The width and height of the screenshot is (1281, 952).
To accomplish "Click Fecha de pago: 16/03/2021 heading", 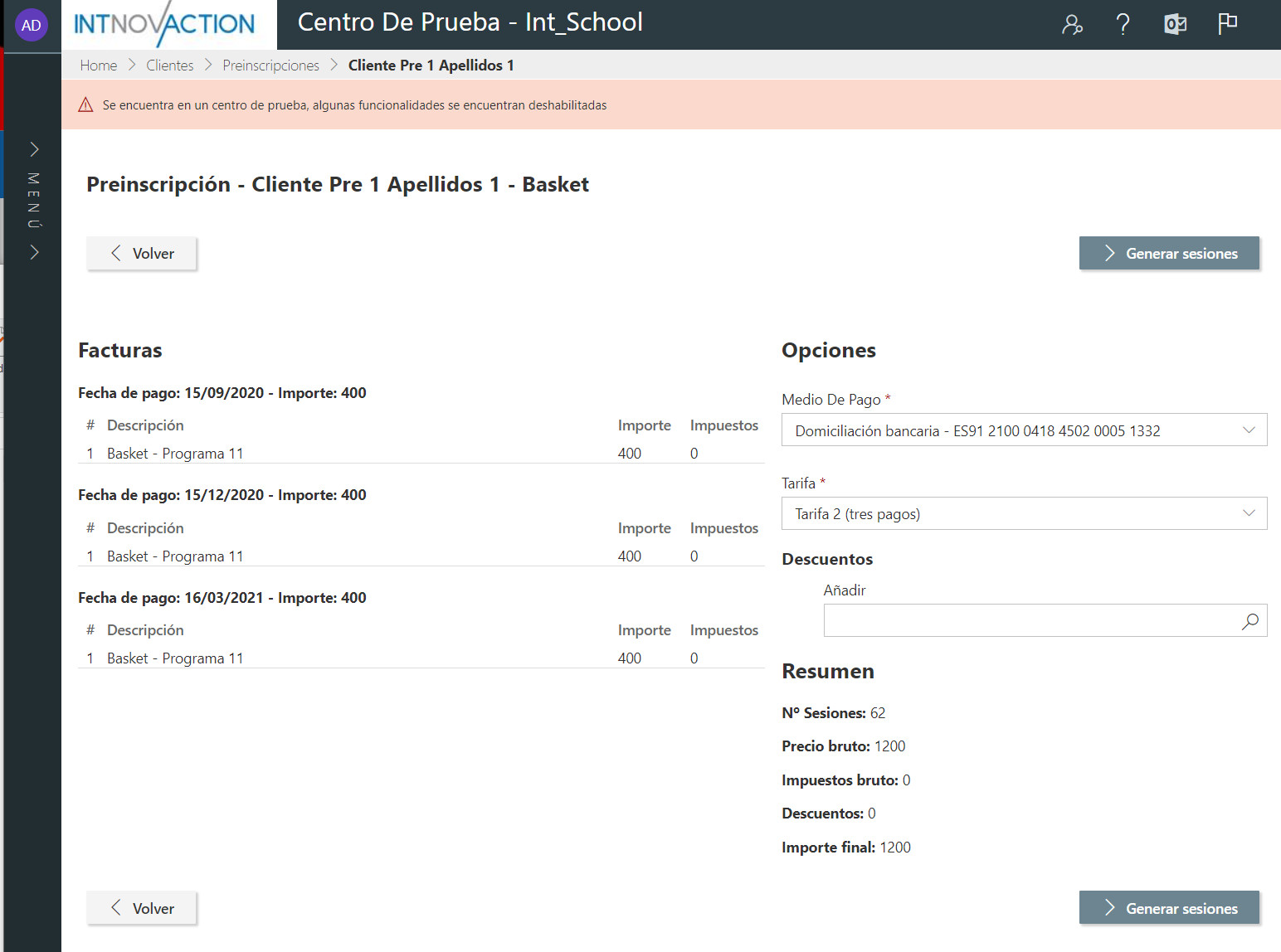I will tap(222, 598).
